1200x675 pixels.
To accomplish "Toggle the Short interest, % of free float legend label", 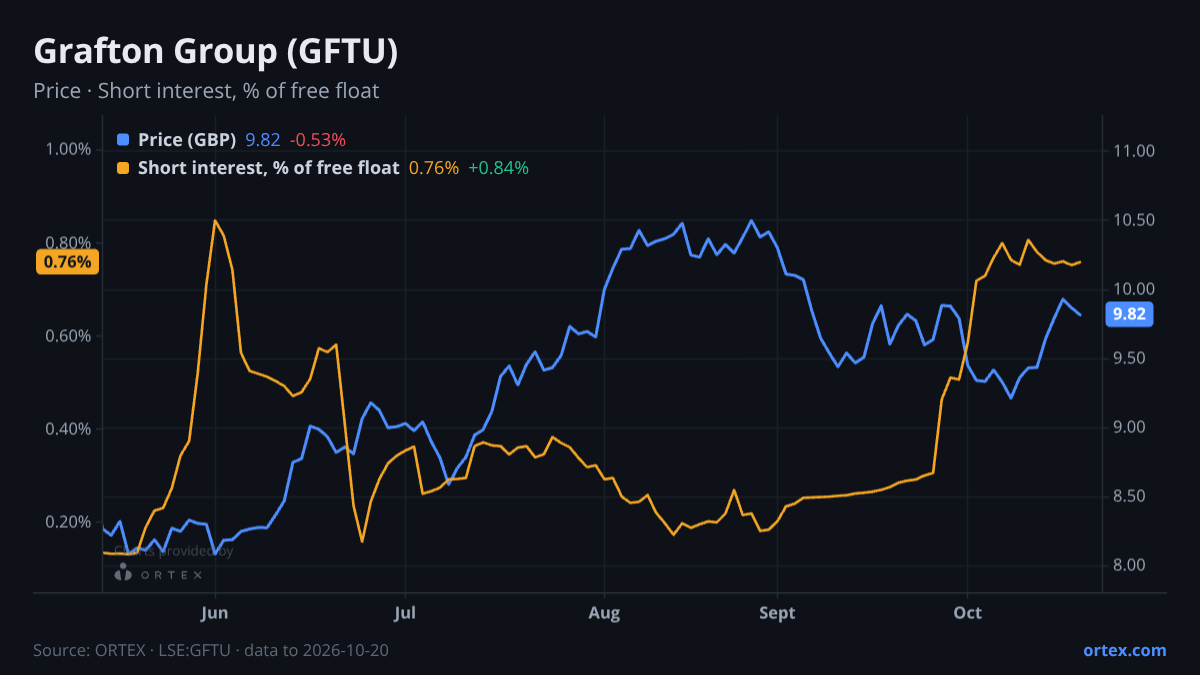I will click(268, 168).
